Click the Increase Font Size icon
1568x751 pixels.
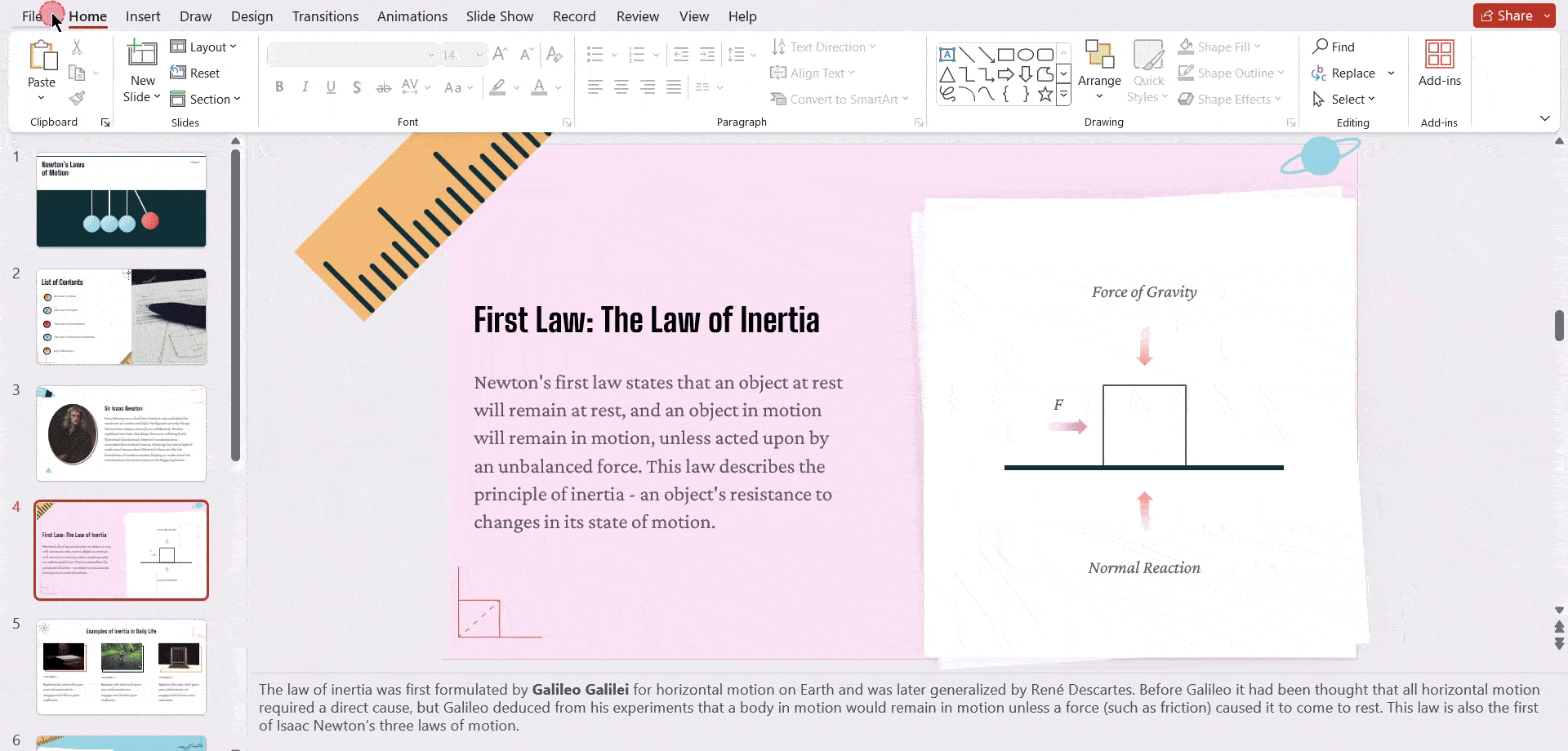500,54
